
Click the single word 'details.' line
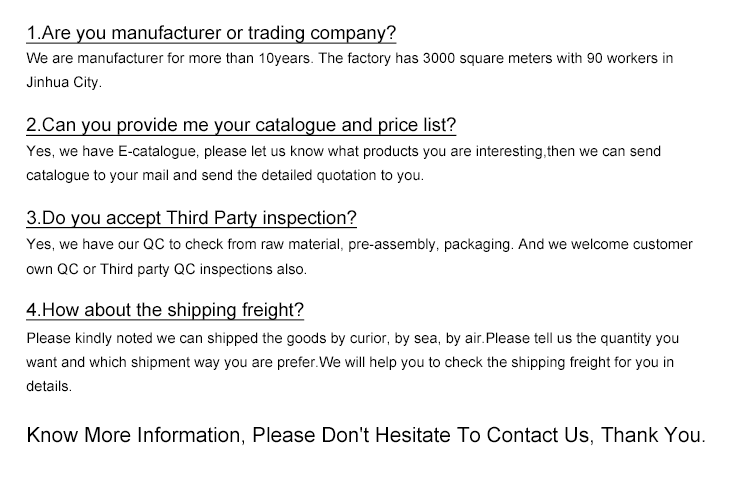pyautogui.click(x=49, y=385)
